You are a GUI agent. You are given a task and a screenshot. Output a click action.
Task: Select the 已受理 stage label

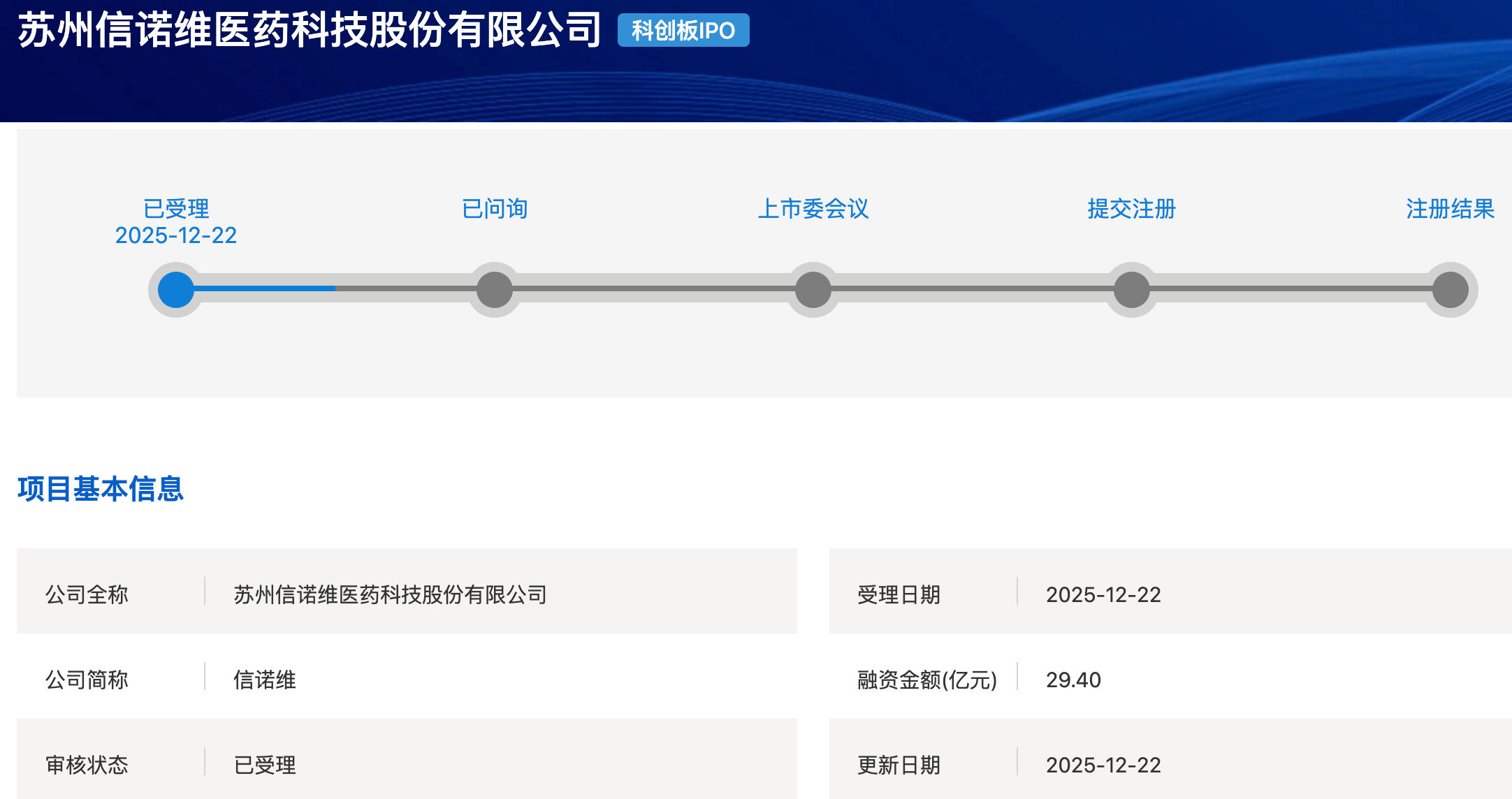coord(176,208)
